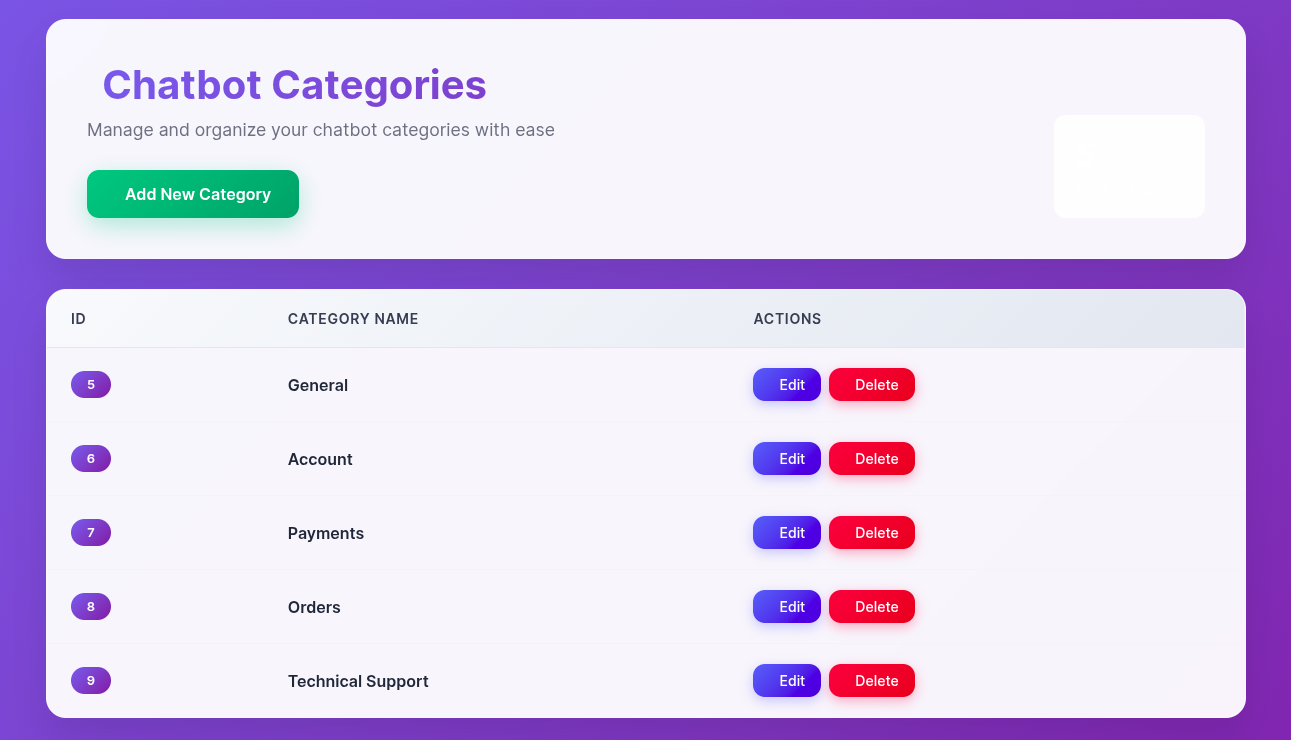
Task: Select the ID badge numbered 7
Action: pos(91,533)
